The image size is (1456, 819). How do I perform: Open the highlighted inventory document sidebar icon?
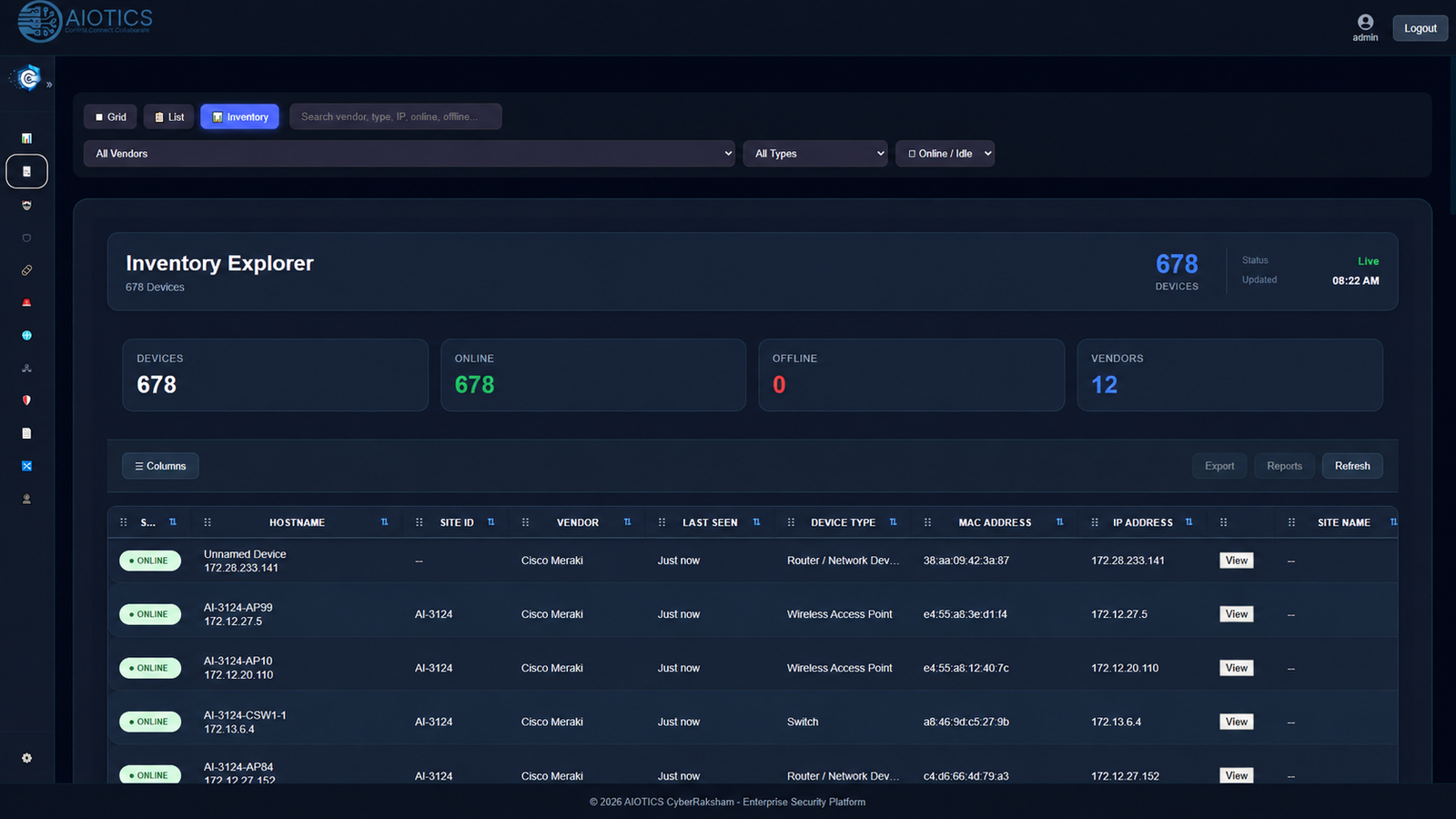tap(26, 171)
